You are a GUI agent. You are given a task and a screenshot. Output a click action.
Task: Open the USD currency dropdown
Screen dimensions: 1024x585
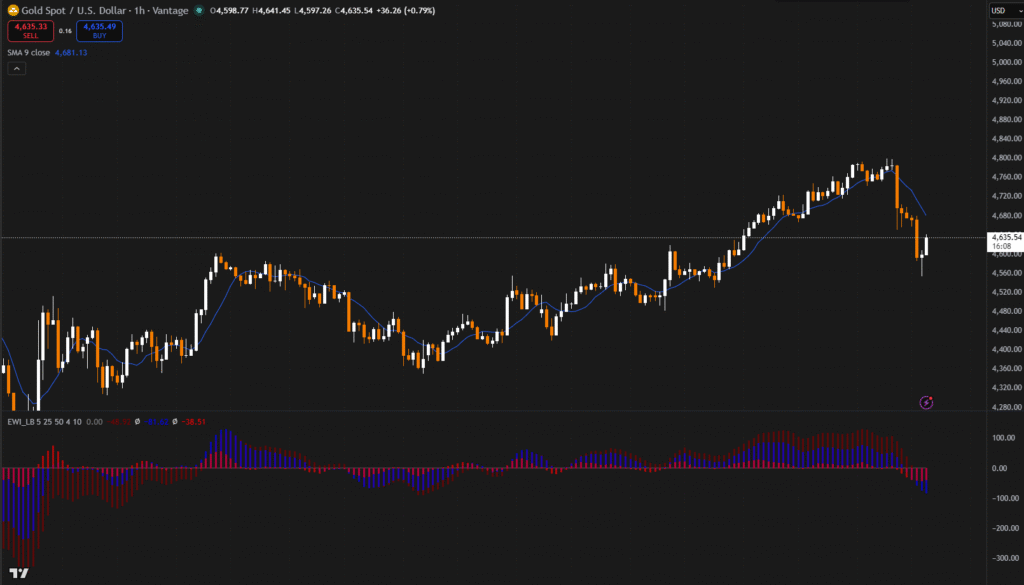pos(1006,10)
